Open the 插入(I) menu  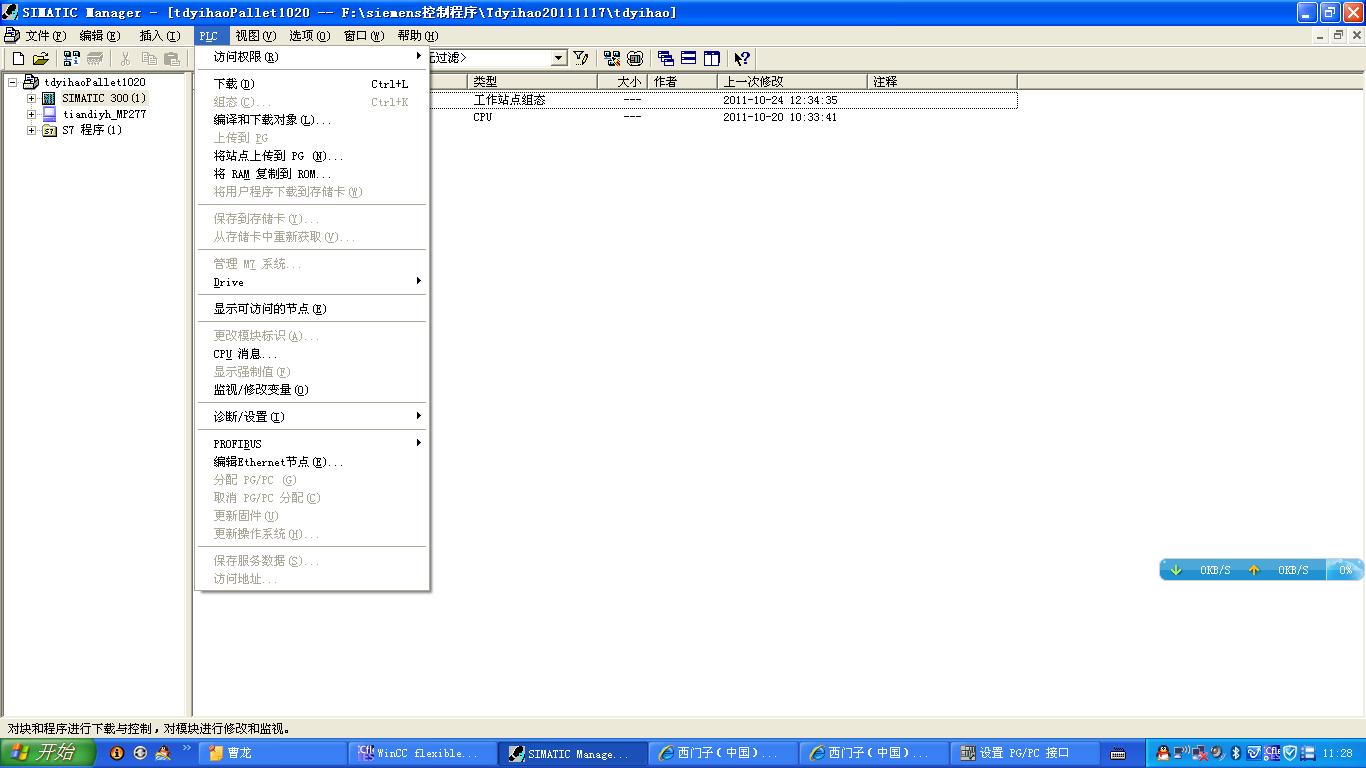click(159, 36)
